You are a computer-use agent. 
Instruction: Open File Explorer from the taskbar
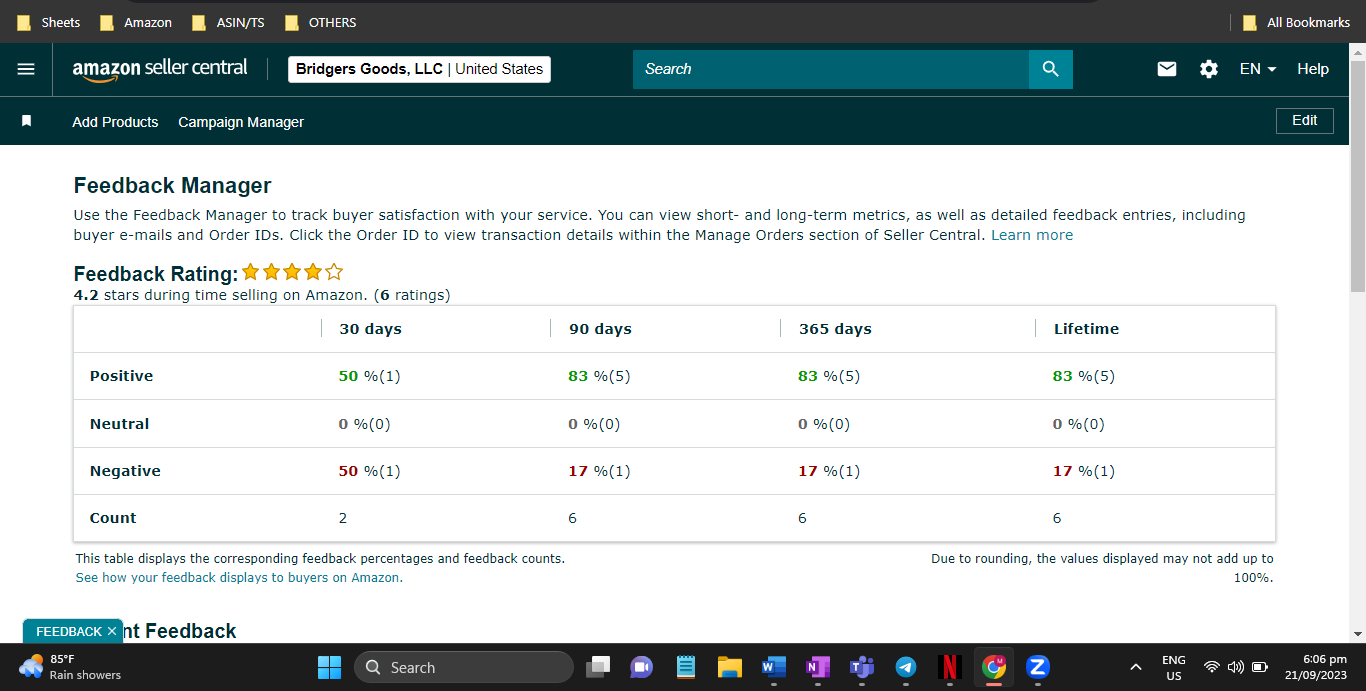tap(730, 667)
